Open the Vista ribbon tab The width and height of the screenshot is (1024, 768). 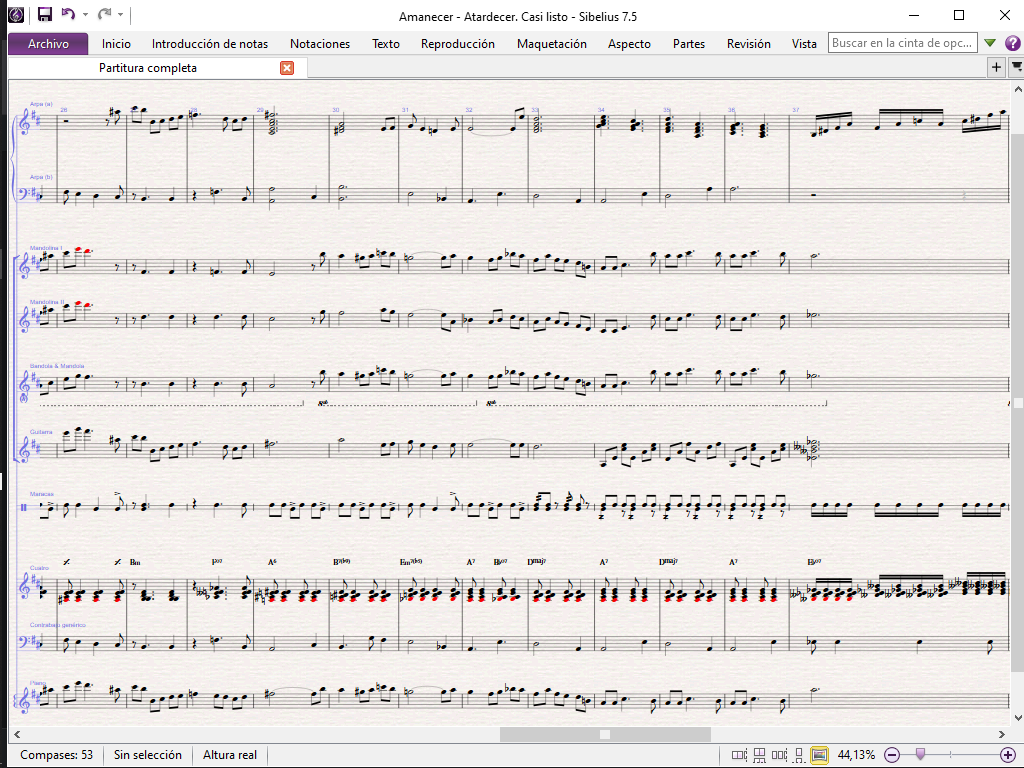click(804, 44)
